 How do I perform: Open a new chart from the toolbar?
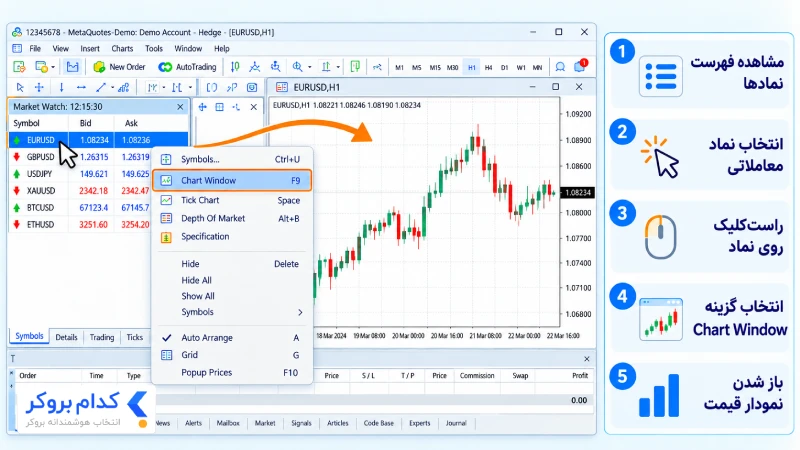click(19, 67)
